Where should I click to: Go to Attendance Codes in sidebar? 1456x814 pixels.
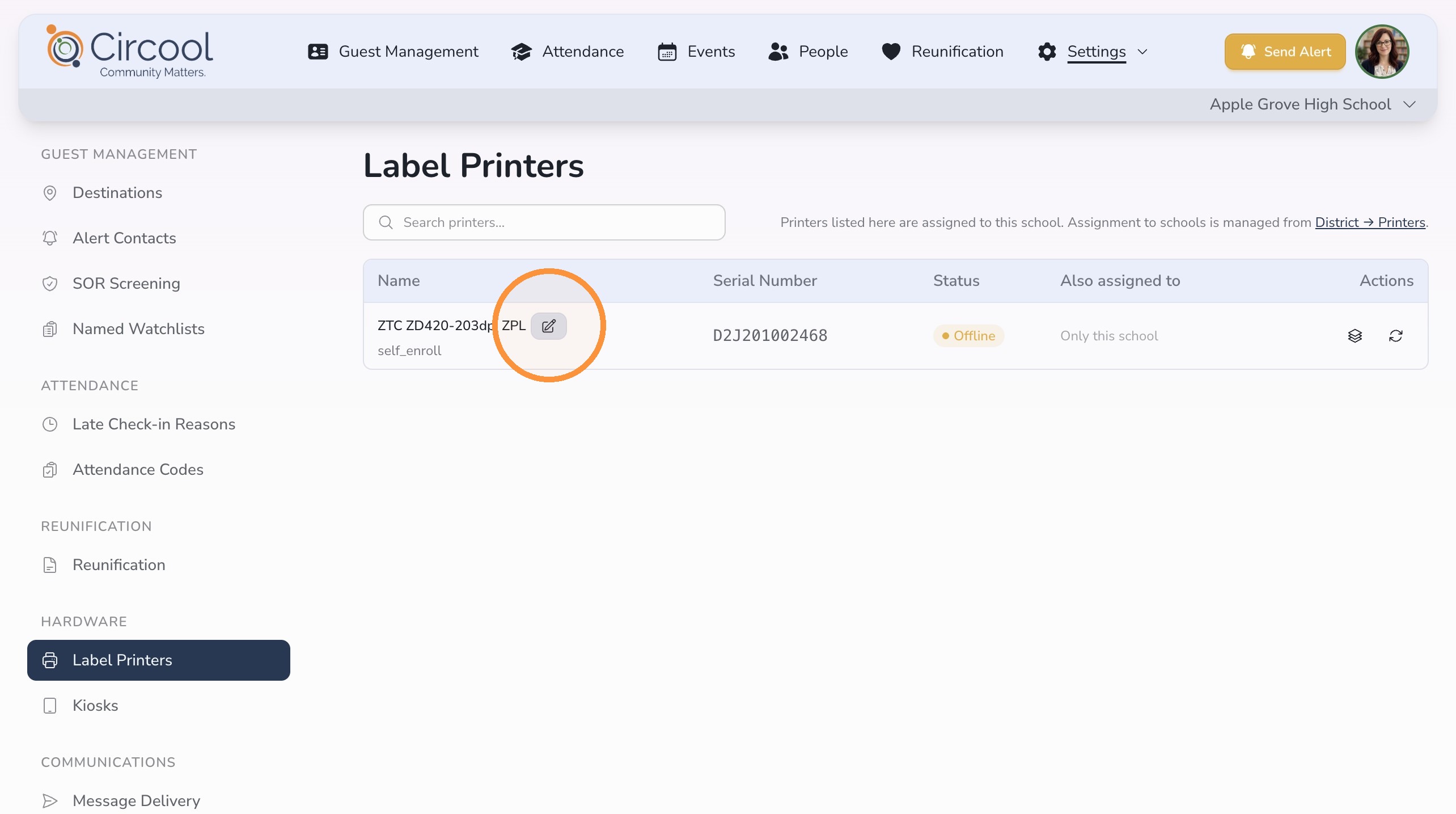pyautogui.click(x=159, y=470)
